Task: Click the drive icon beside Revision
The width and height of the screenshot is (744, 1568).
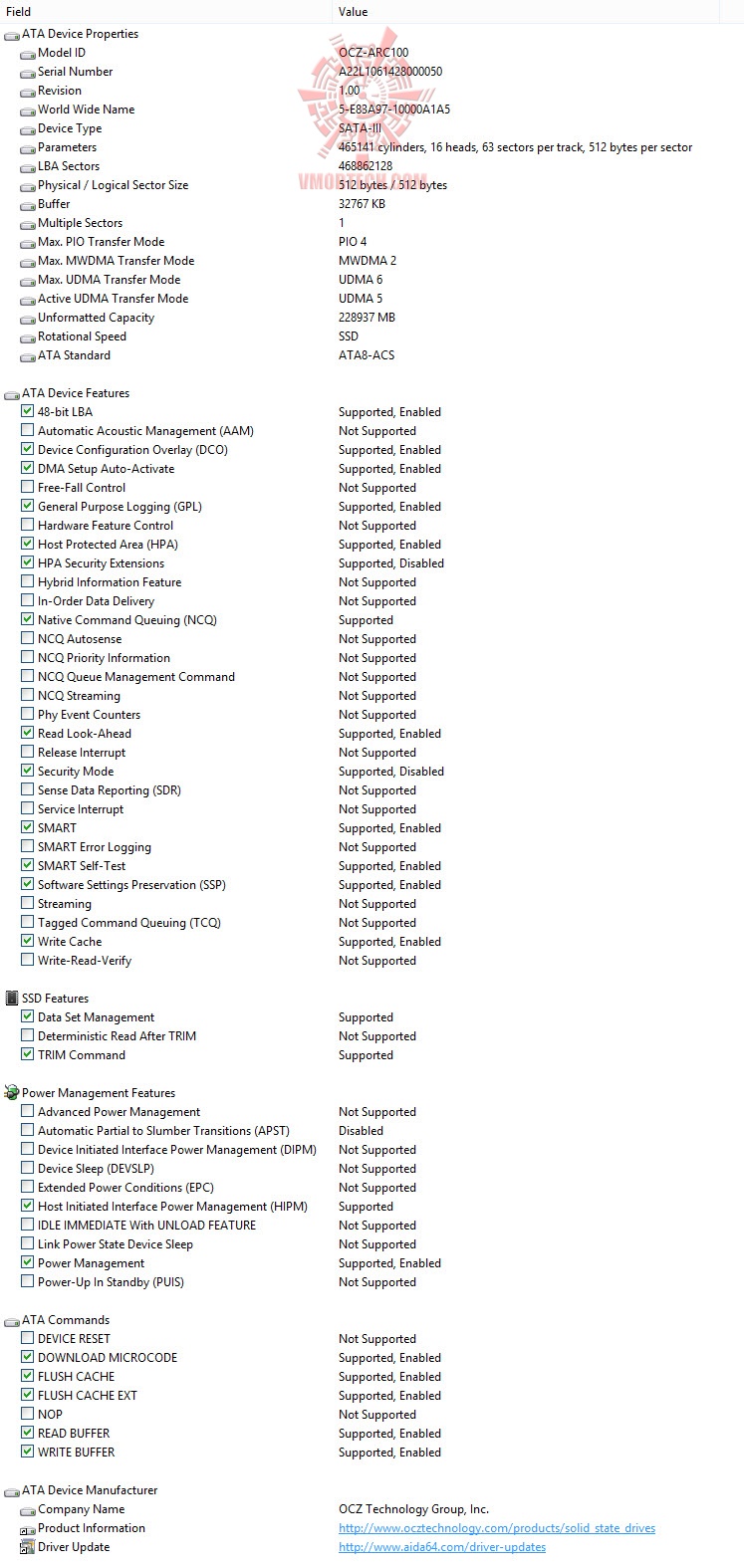Action: point(28,91)
